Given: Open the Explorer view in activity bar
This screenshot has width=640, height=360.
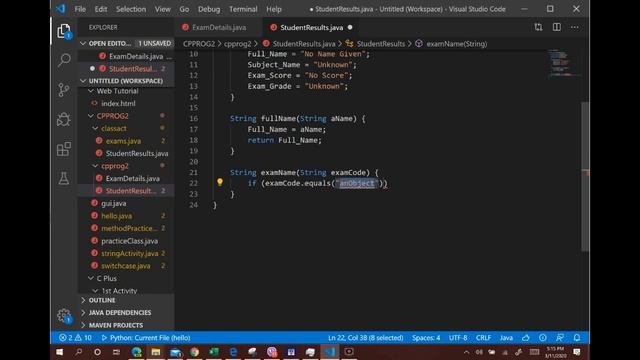Looking at the screenshot, I should (x=64, y=31).
